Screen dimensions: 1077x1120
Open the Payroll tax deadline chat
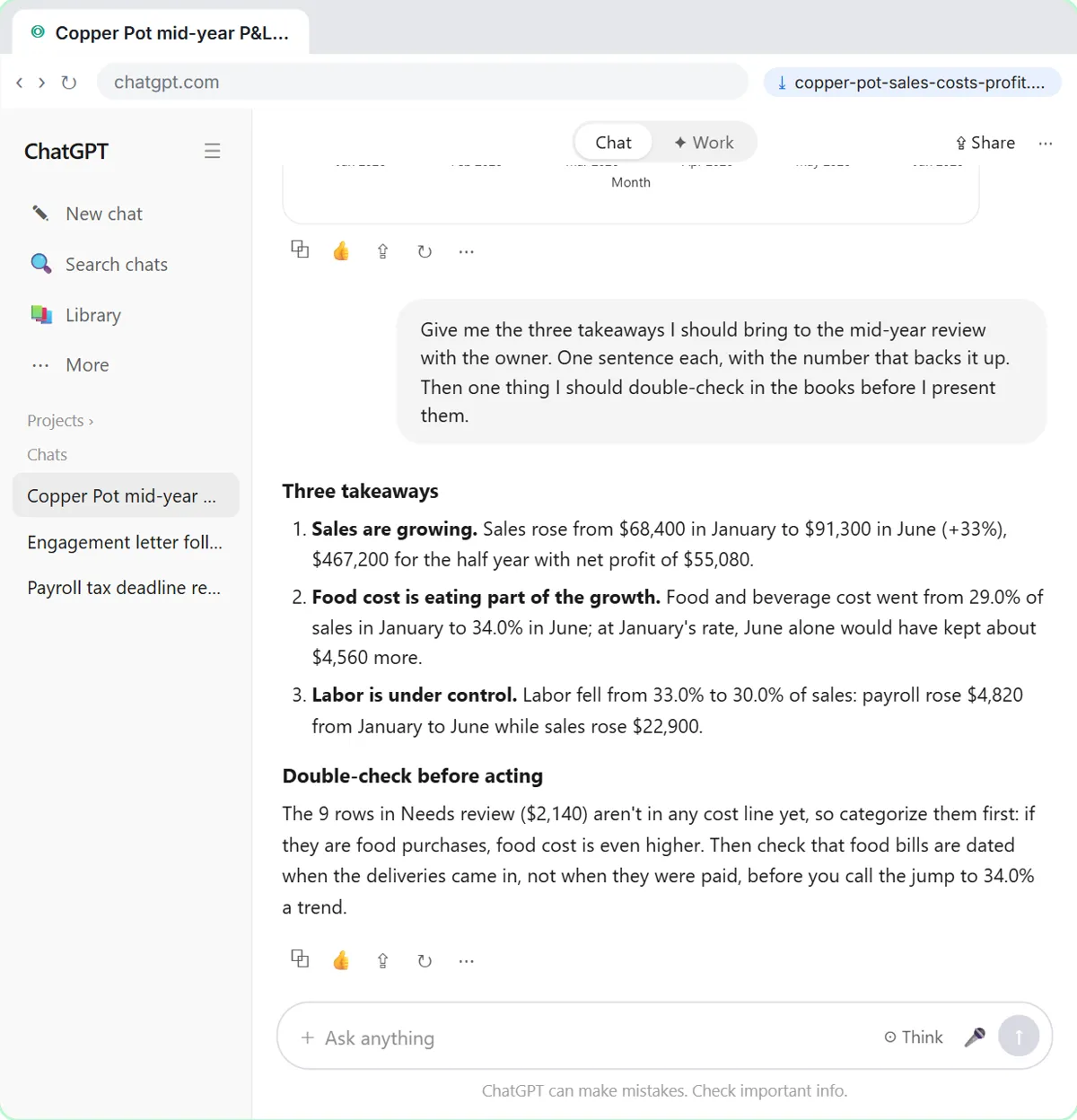tap(126, 588)
